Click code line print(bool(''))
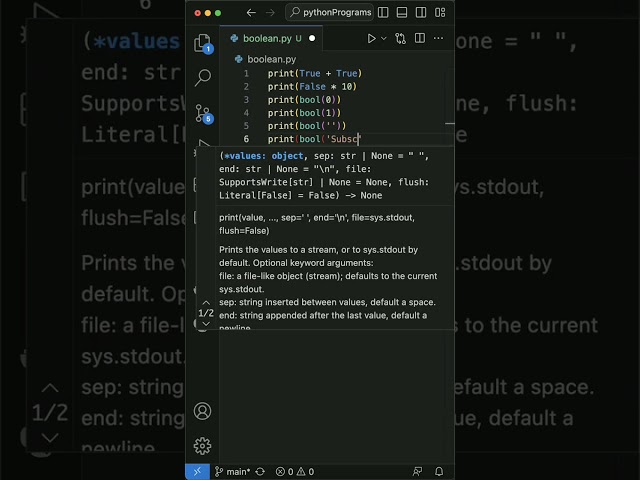 tap(307, 126)
